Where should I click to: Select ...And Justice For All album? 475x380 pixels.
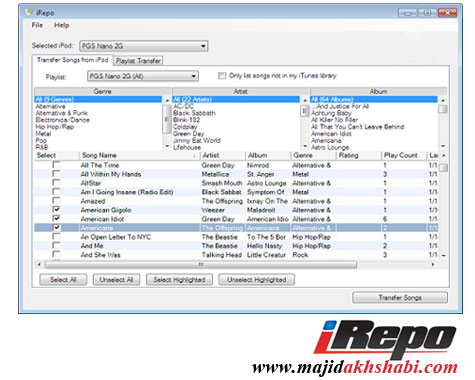coord(340,106)
